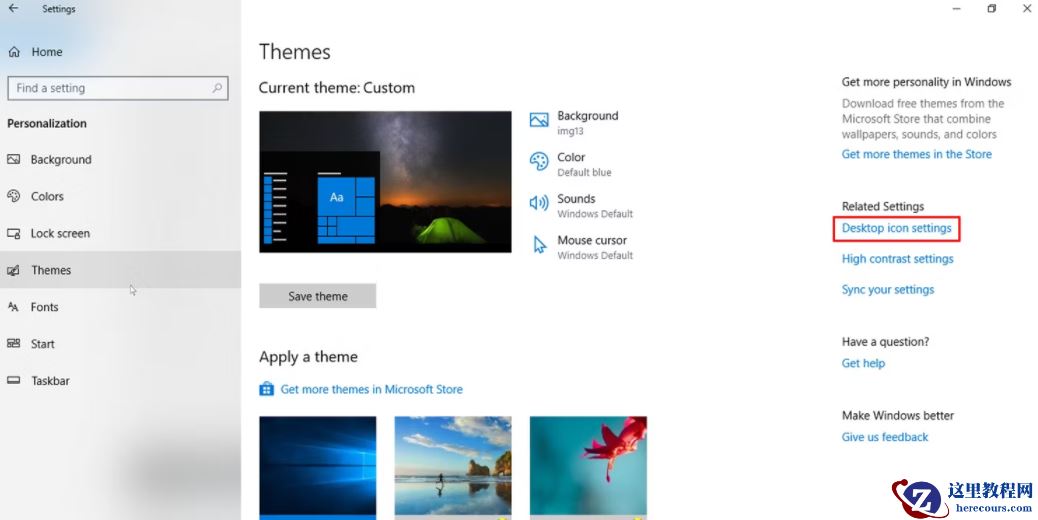This screenshot has height=520, width=1038.
Task: Click the Start tiles icon in sidebar
Action: (13, 343)
